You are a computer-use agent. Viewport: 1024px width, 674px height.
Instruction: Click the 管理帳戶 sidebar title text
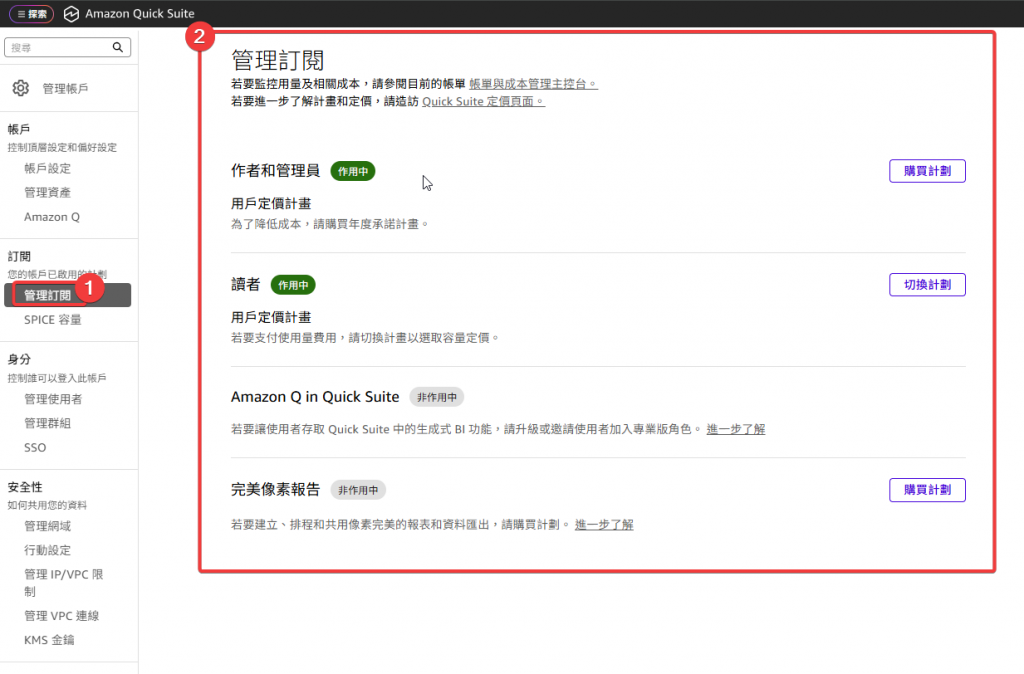(x=65, y=88)
